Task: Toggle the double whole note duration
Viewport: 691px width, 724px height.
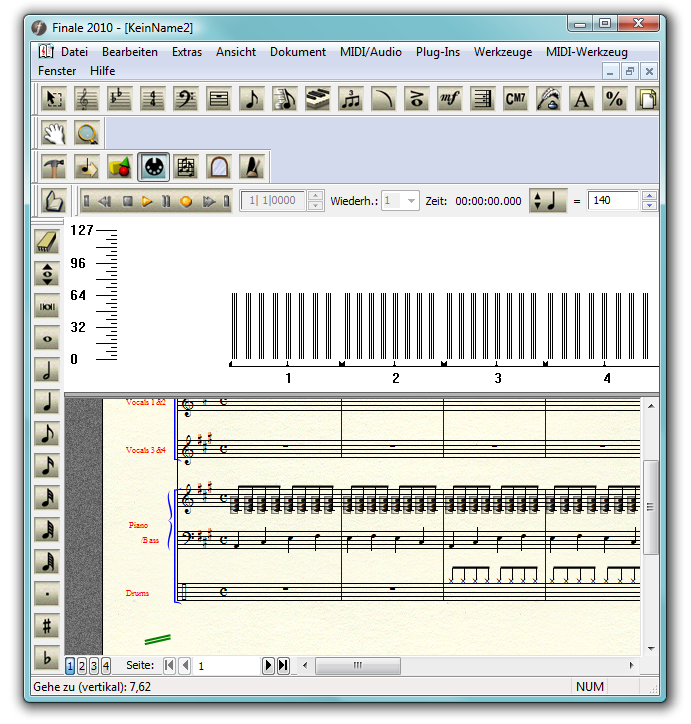Action: coord(47,306)
